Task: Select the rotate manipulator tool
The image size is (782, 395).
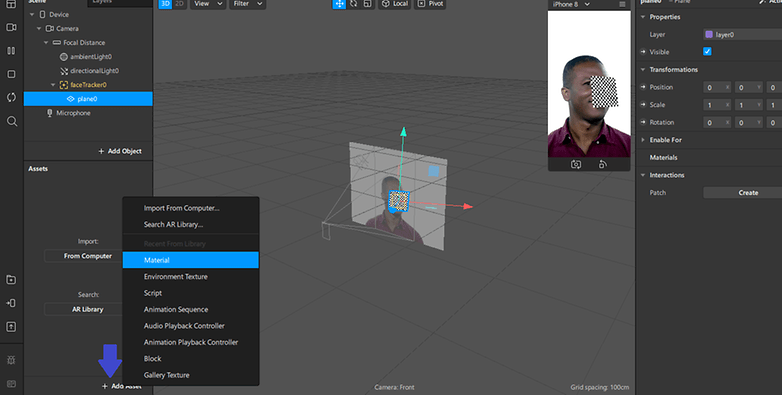Action: click(353, 4)
